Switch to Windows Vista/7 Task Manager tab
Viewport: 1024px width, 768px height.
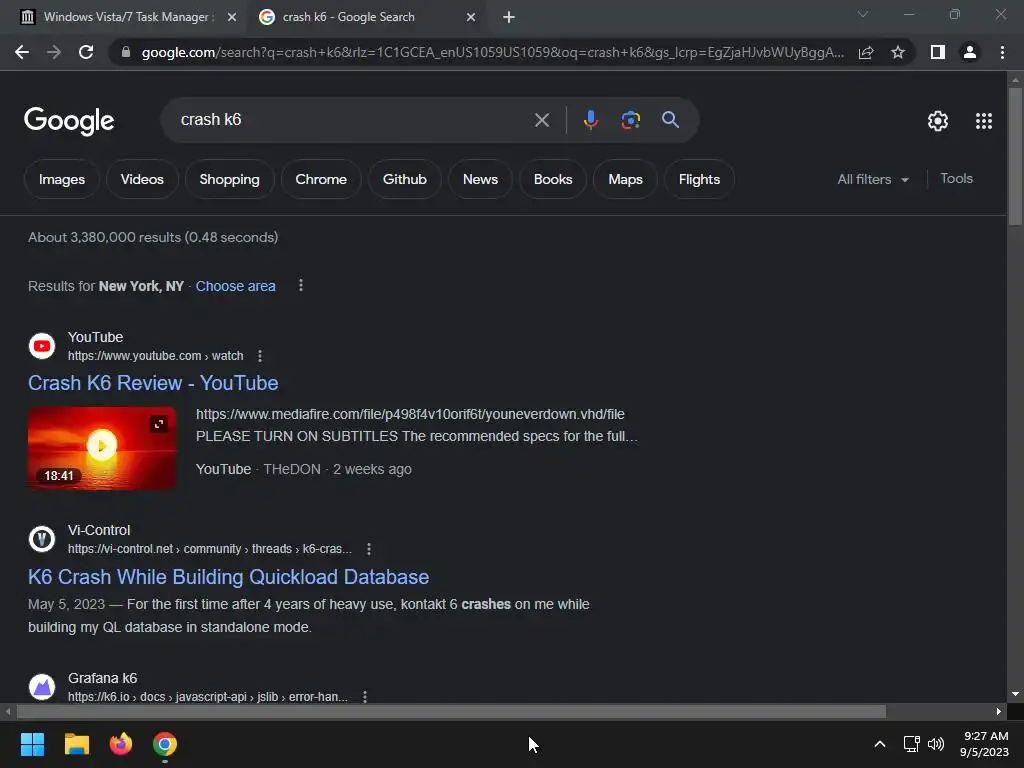pos(126,17)
